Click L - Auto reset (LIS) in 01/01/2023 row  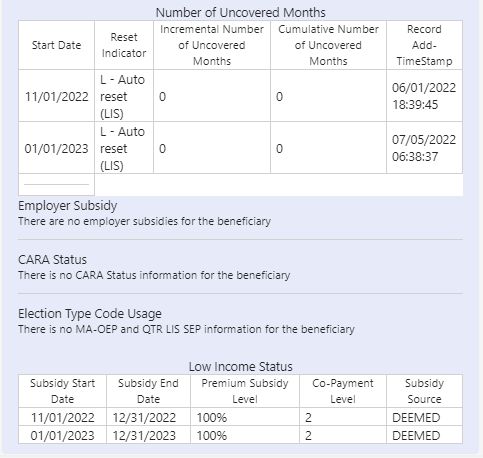click(122, 149)
